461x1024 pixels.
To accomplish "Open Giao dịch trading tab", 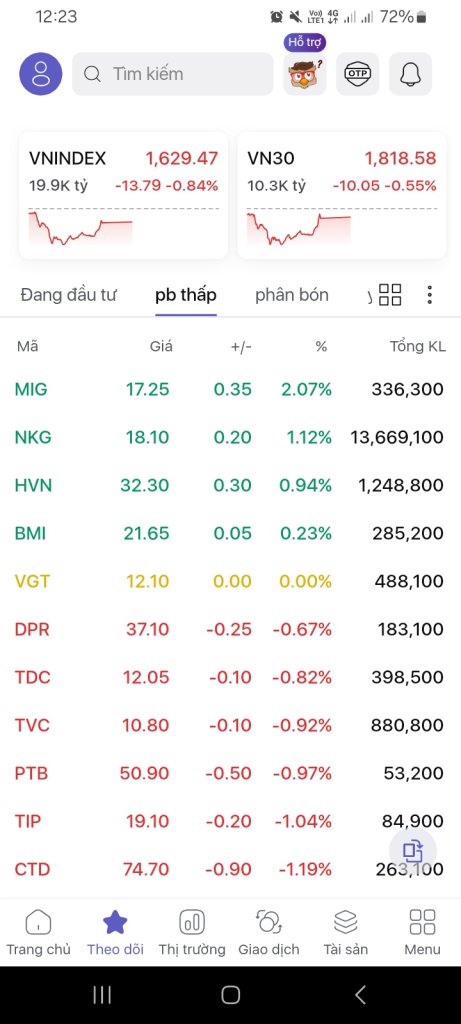I will pos(268,933).
